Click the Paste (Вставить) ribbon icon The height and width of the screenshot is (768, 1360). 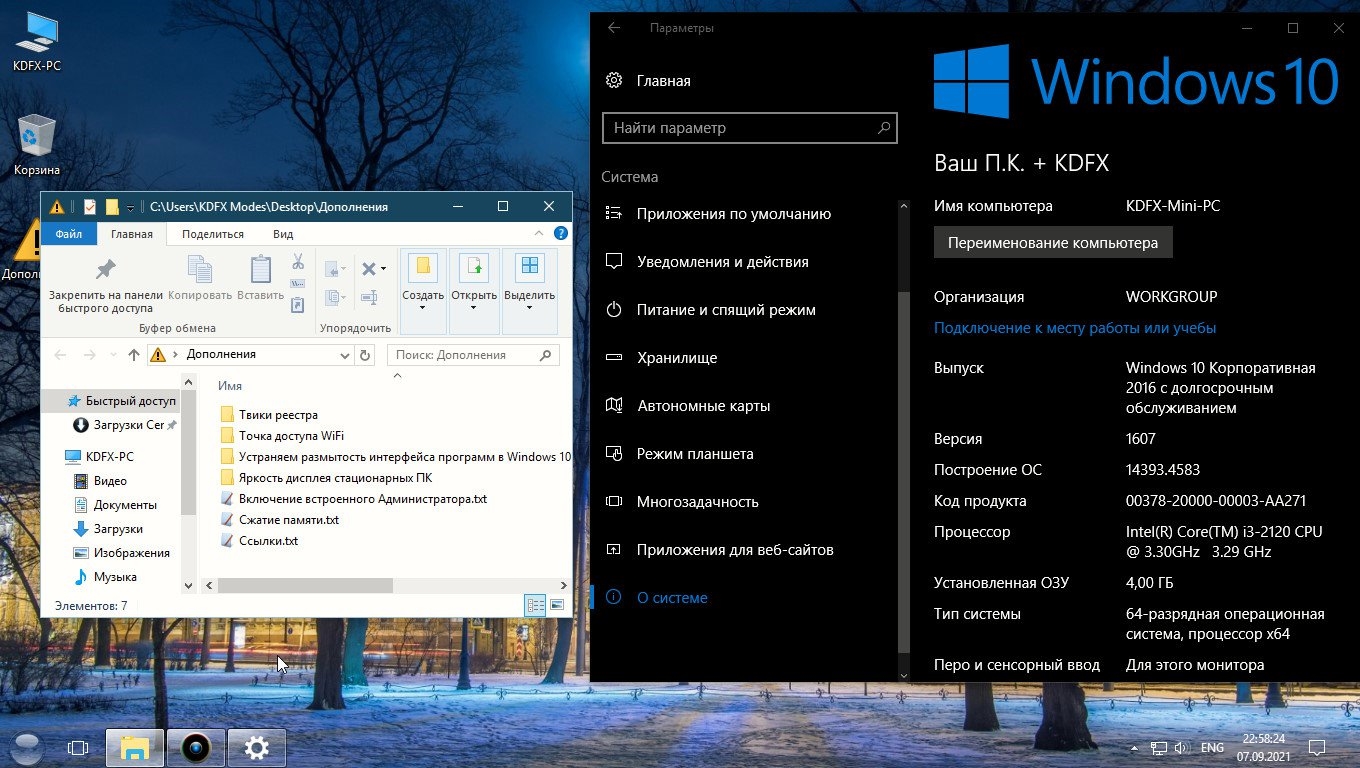tap(261, 270)
